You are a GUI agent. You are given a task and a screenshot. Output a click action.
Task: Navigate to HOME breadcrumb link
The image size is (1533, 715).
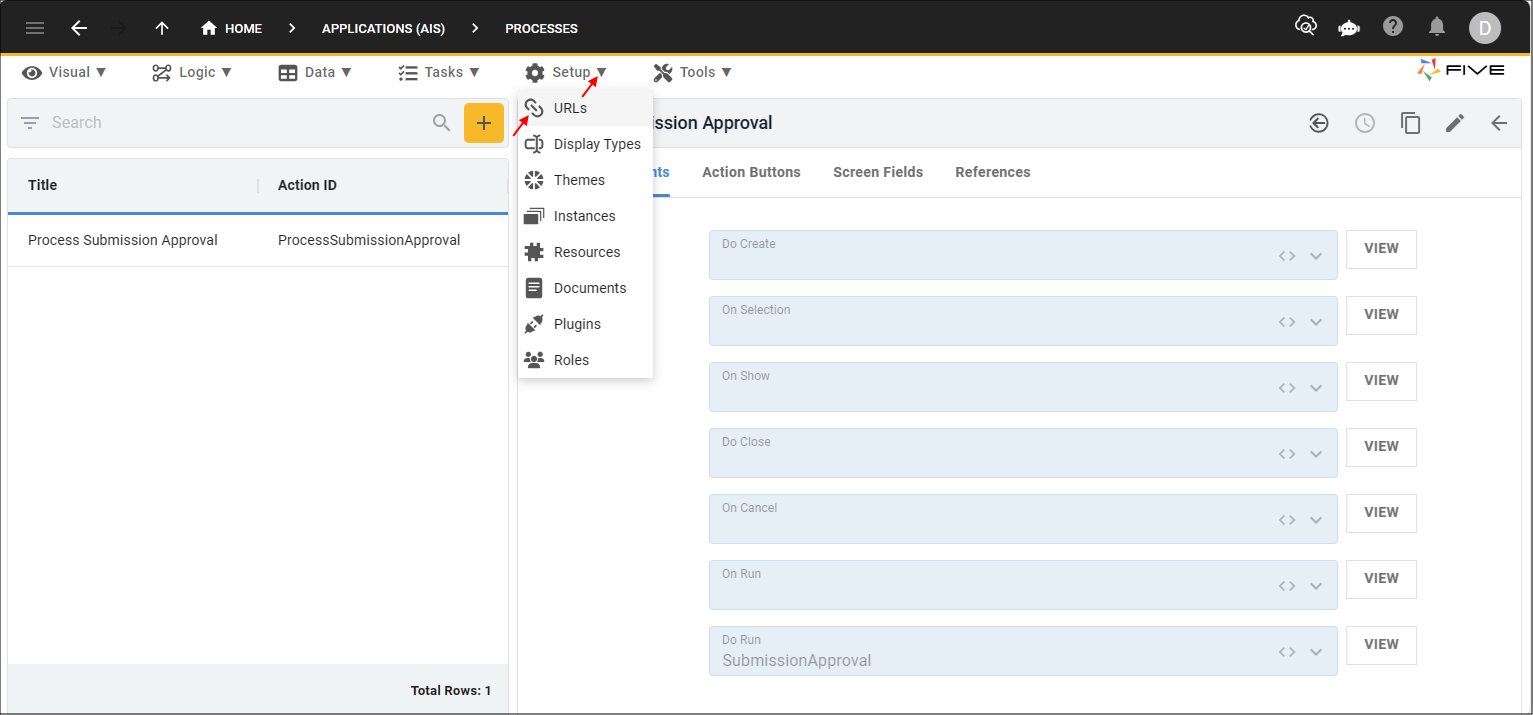click(232, 28)
